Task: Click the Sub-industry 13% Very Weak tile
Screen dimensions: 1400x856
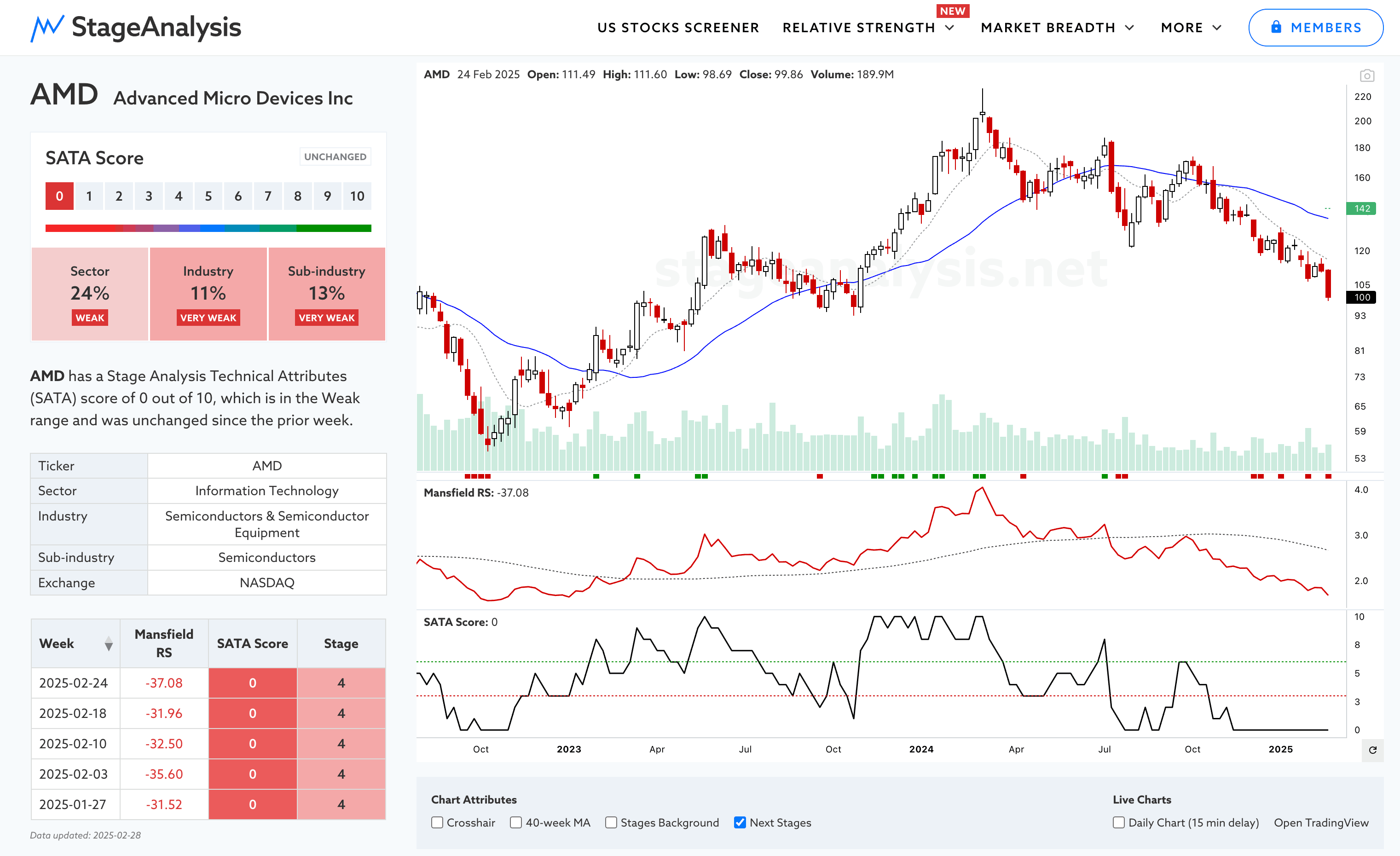Action: 327,294
